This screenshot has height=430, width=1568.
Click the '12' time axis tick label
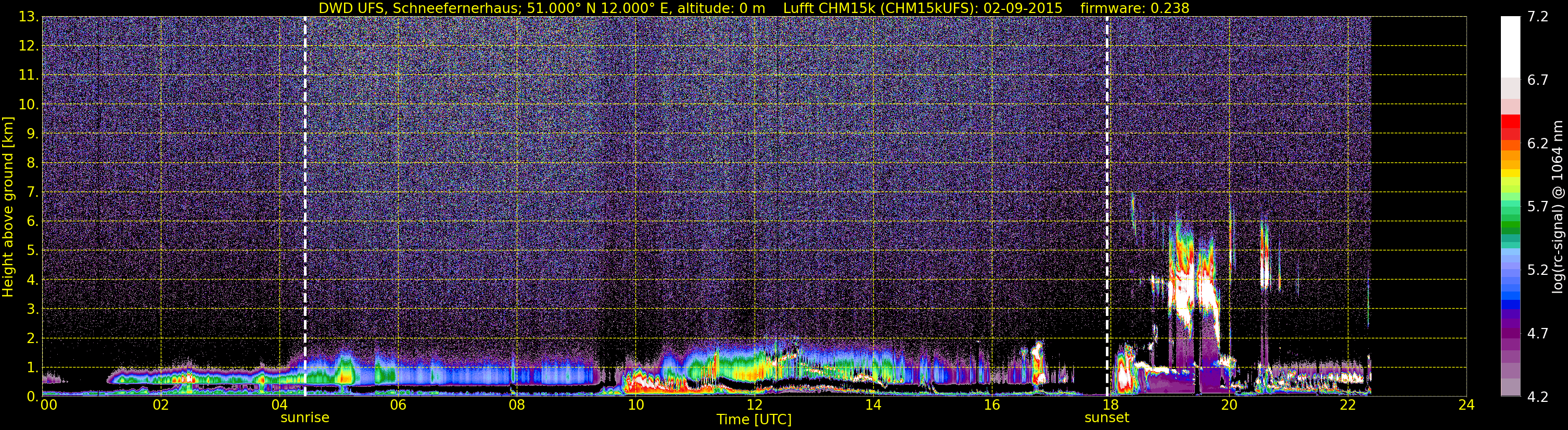(x=754, y=405)
